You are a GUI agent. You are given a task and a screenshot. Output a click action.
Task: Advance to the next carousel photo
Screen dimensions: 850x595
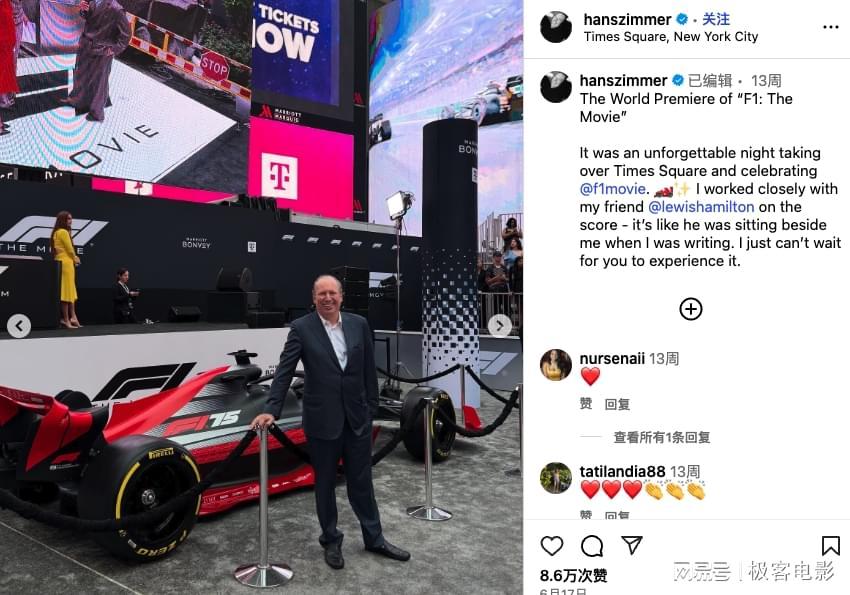tap(499, 326)
